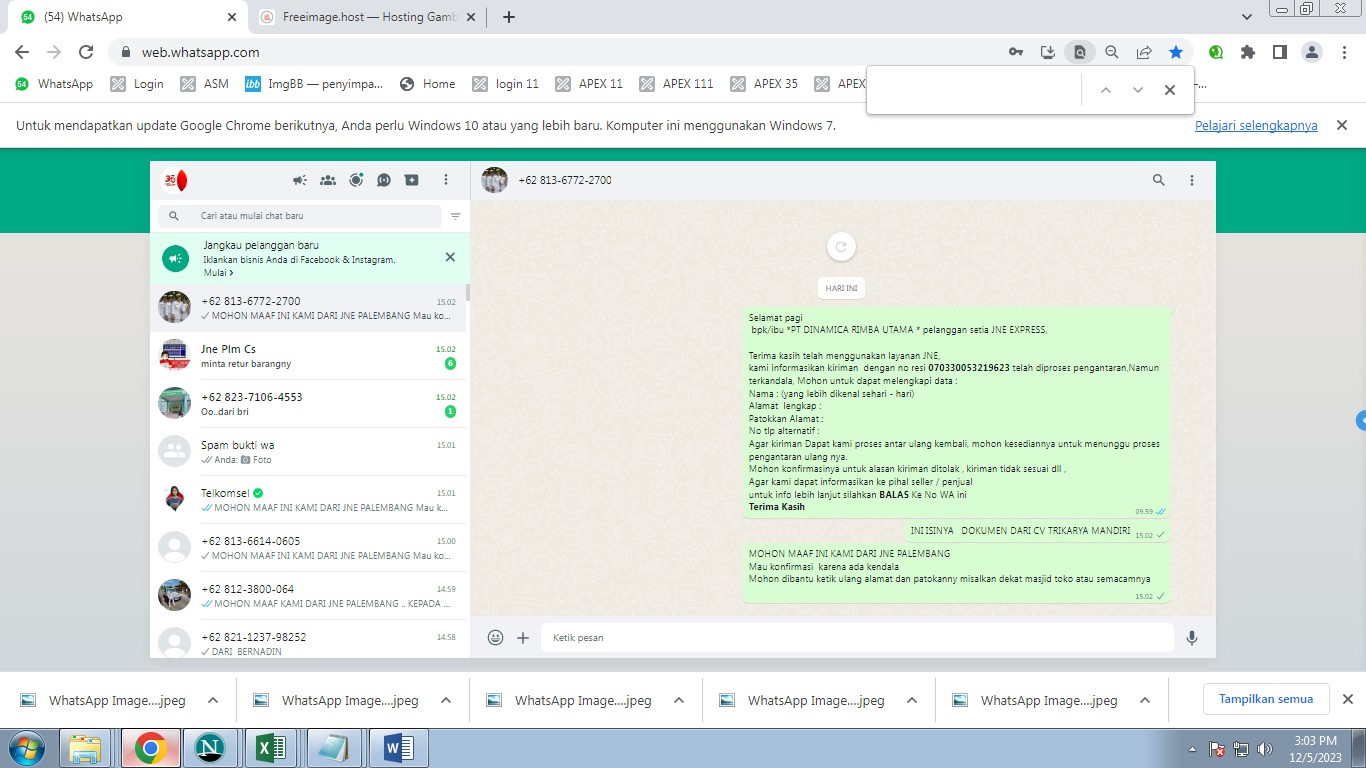Open Jne Plm Cs chat
This screenshot has width=1366, height=768.
coord(308,356)
